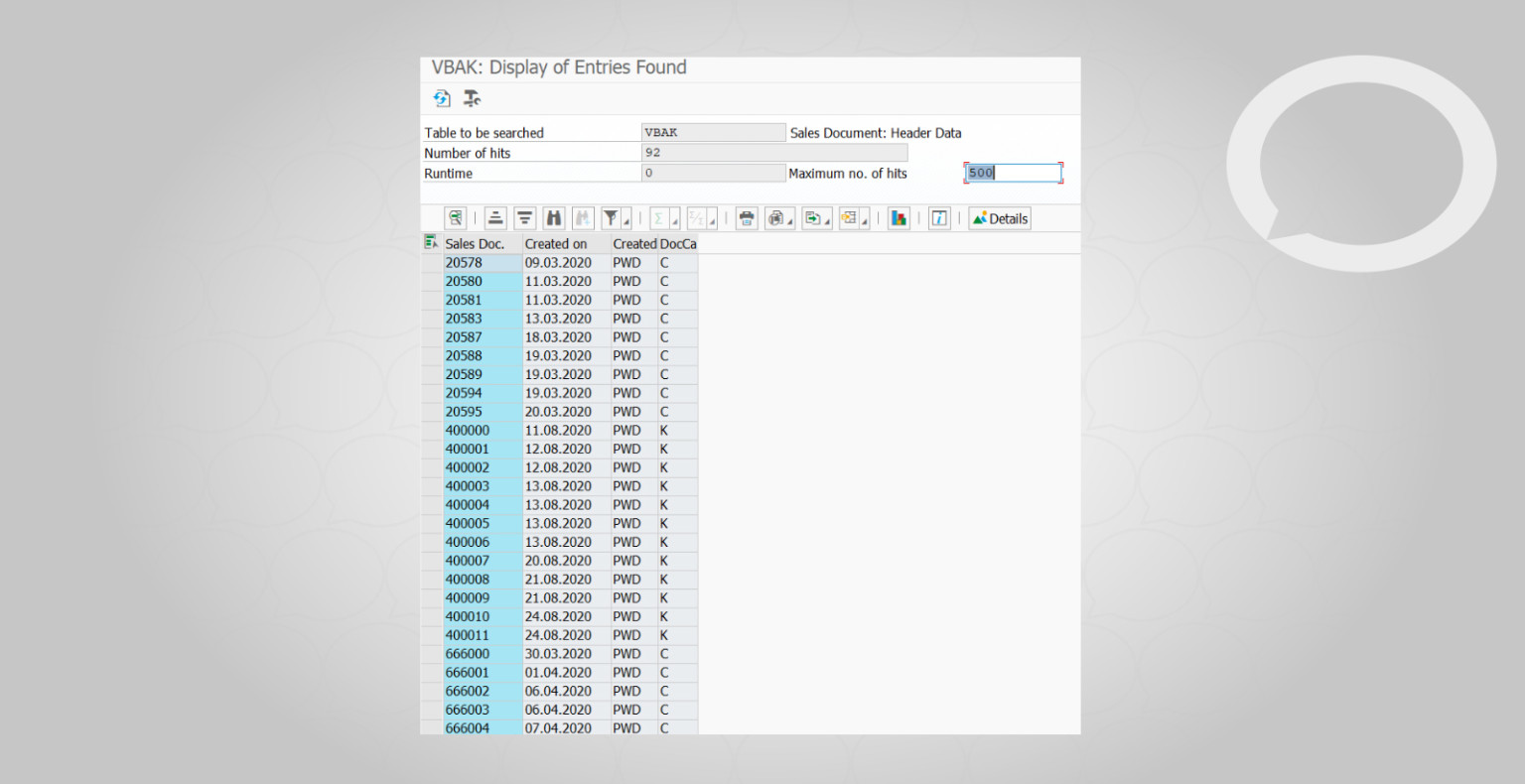Screen dimensions: 1525x784
Task: Sort the list in descending order
Action: (525, 218)
